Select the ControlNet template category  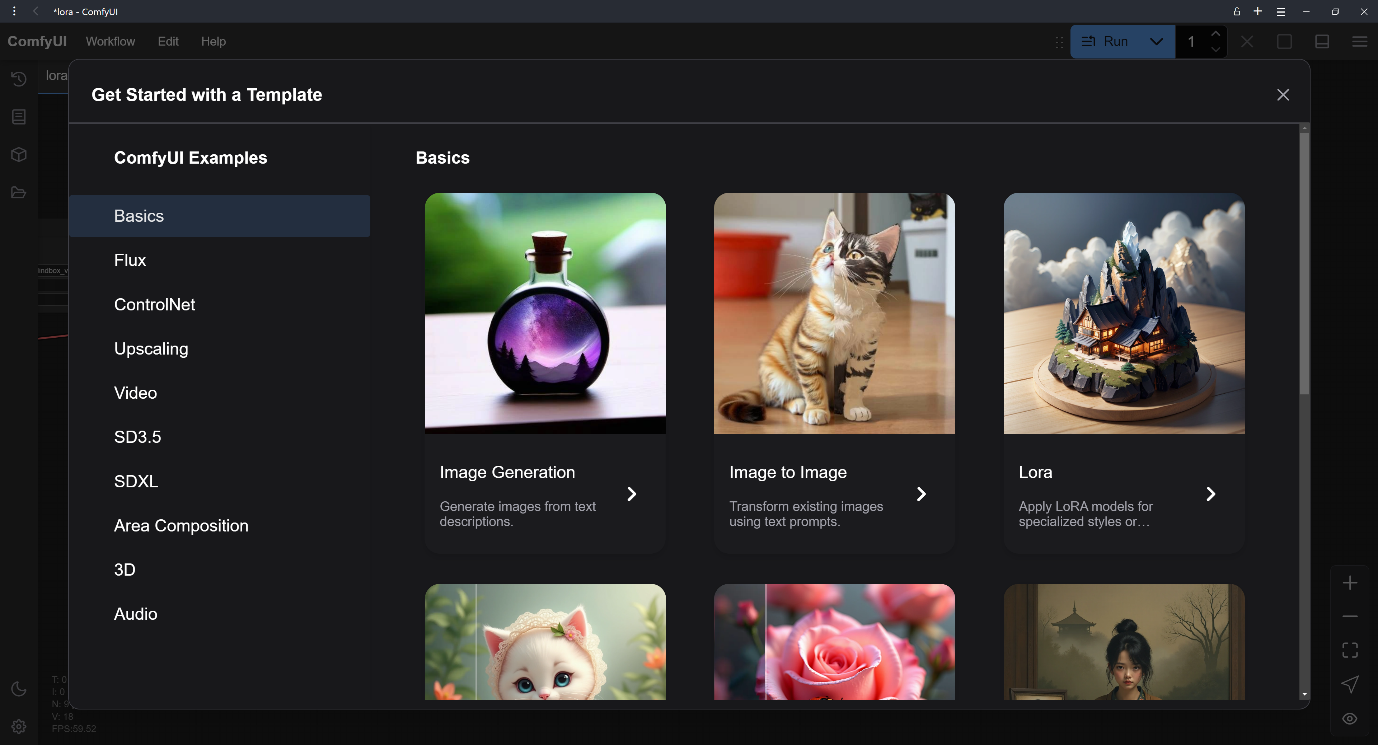(x=155, y=305)
